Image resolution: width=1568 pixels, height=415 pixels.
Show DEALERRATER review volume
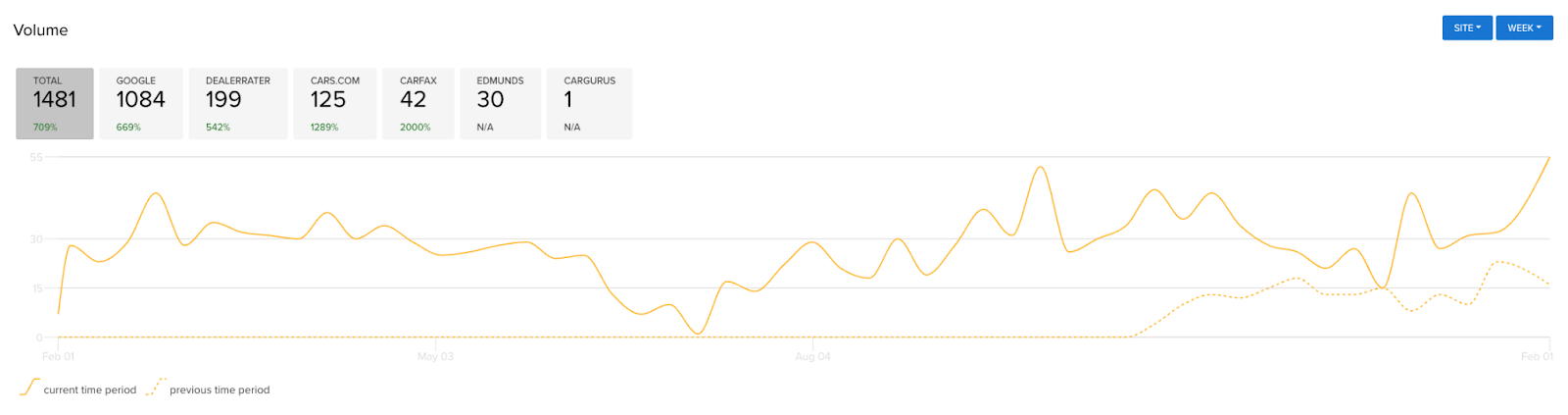(x=237, y=103)
